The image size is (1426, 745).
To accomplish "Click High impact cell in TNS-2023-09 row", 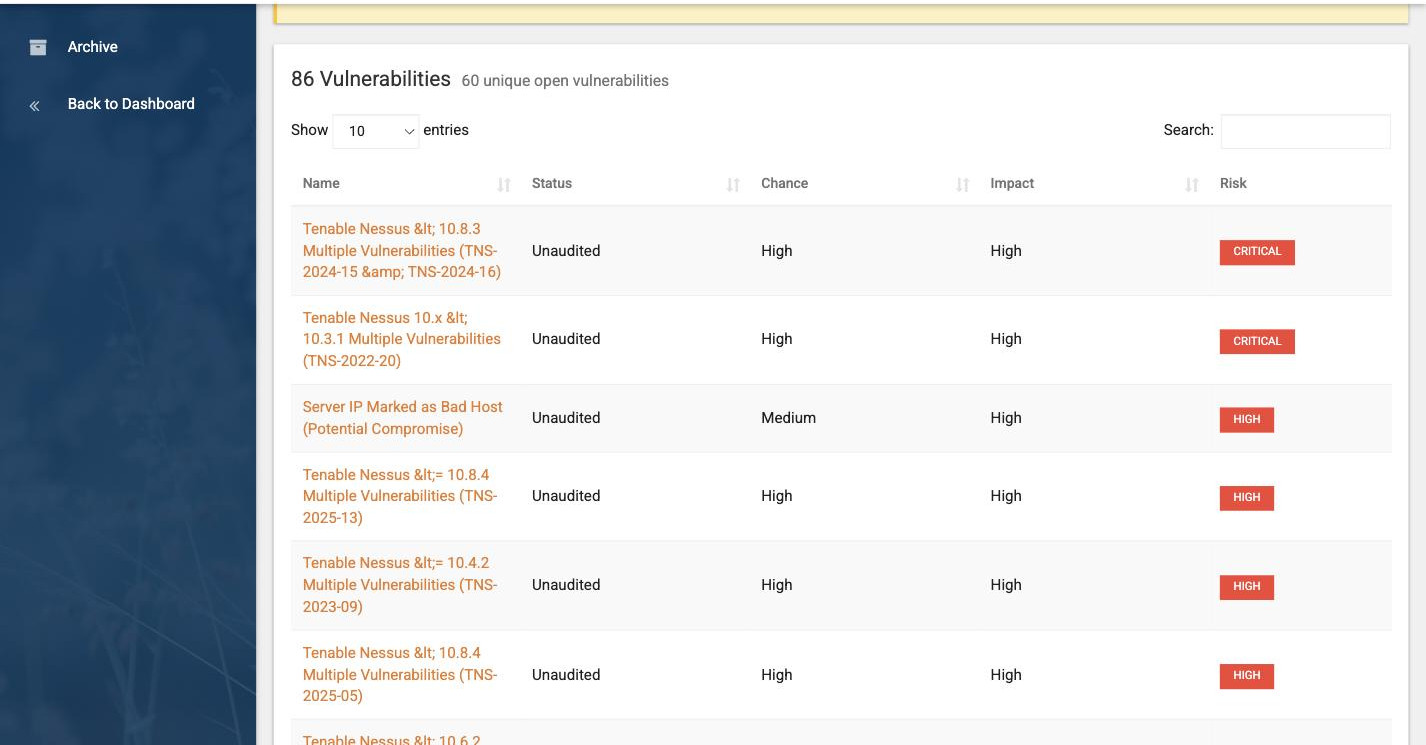I will (x=1006, y=585).
